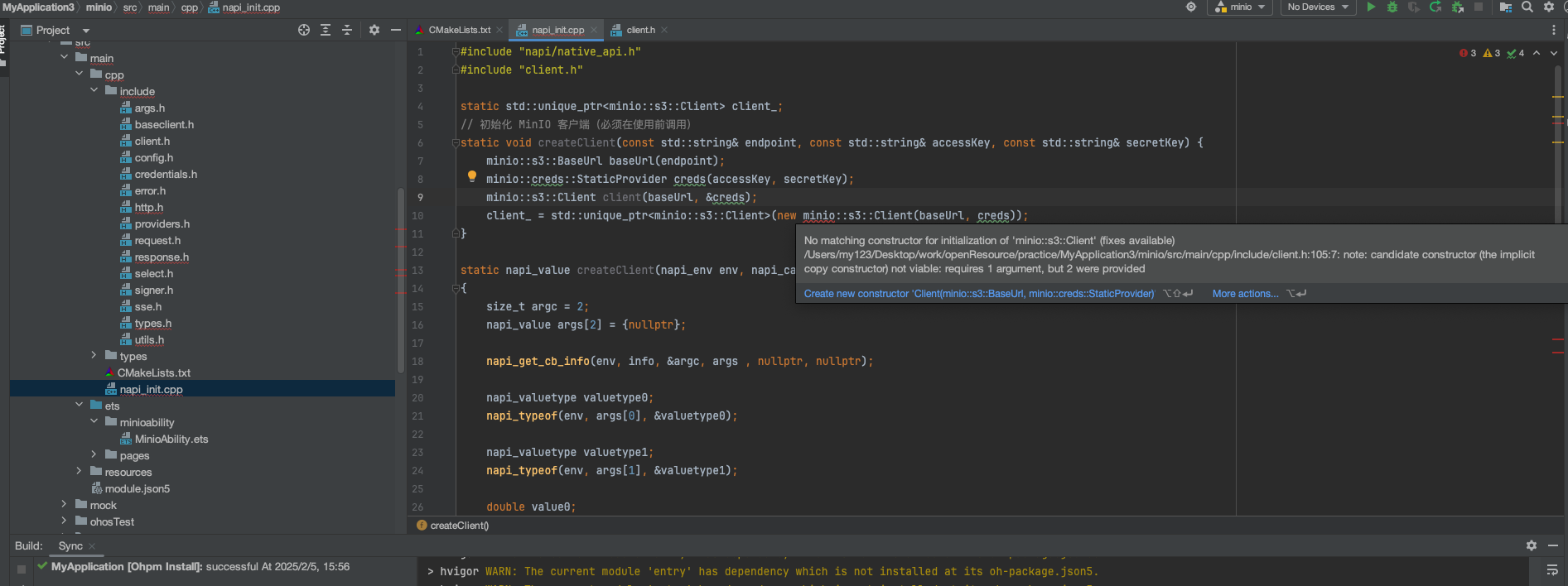1568x586 pixels.
Task: Close the client.h tab
Action: coord(664,30)
